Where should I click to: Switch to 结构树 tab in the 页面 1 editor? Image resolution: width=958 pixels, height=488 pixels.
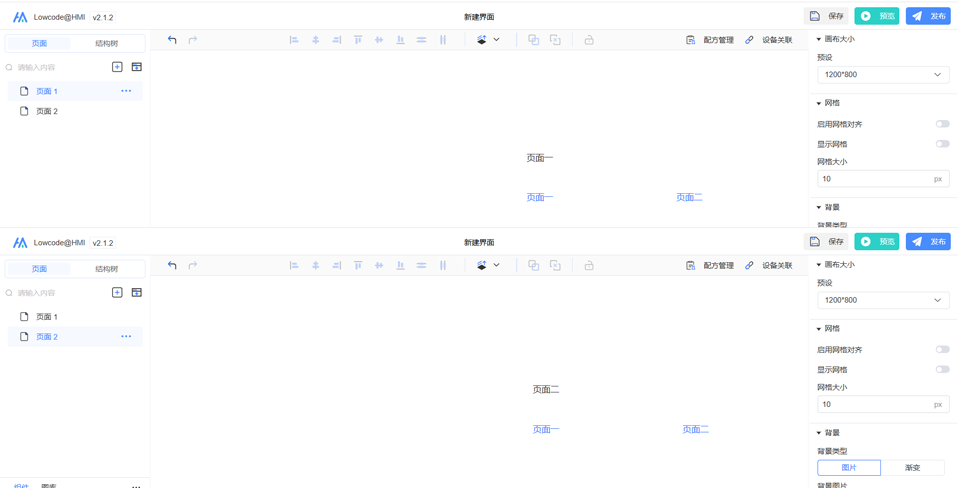pos(106,44)
